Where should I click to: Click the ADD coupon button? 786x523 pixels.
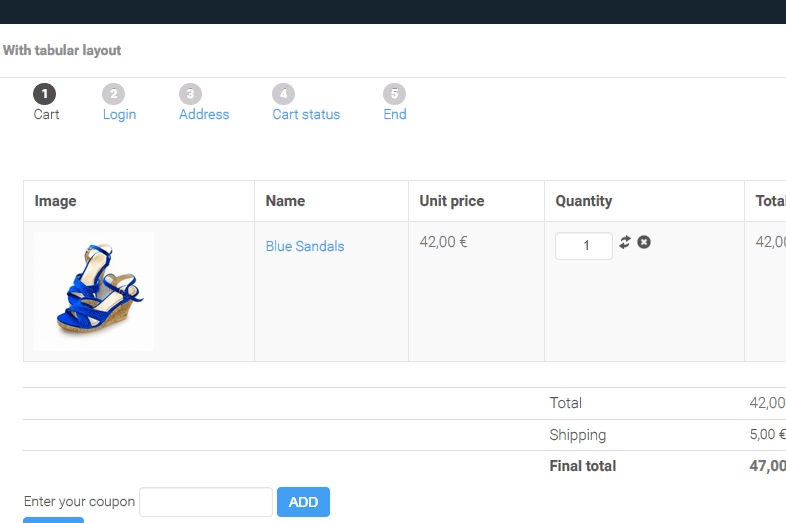point(303,502)
